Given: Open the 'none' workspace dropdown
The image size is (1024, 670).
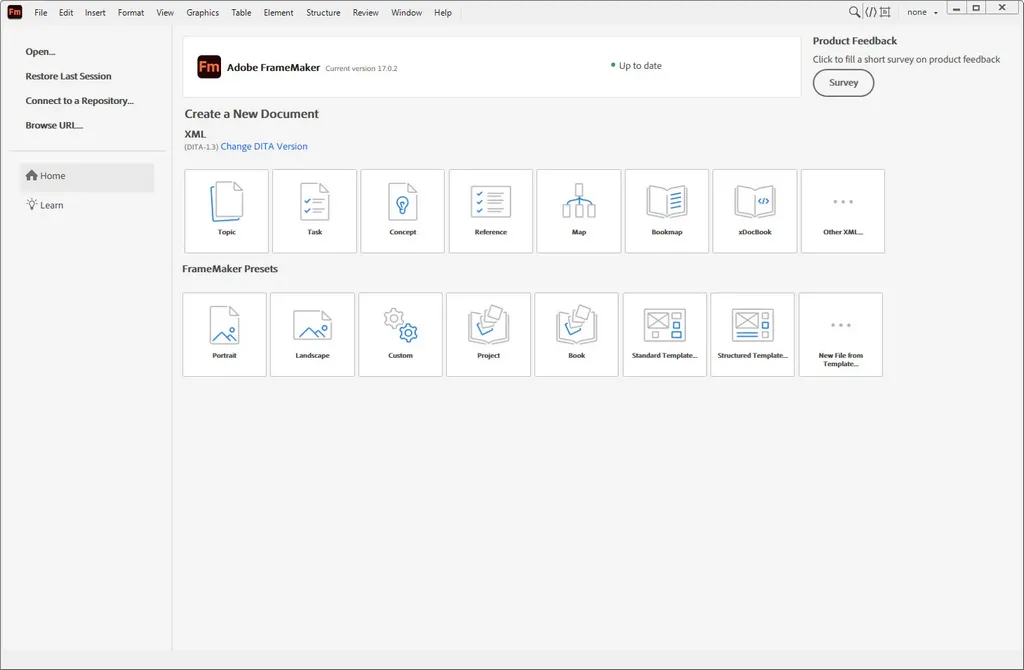Looking at the screenshot, I should pyautogui.click(x=922, y=12).
